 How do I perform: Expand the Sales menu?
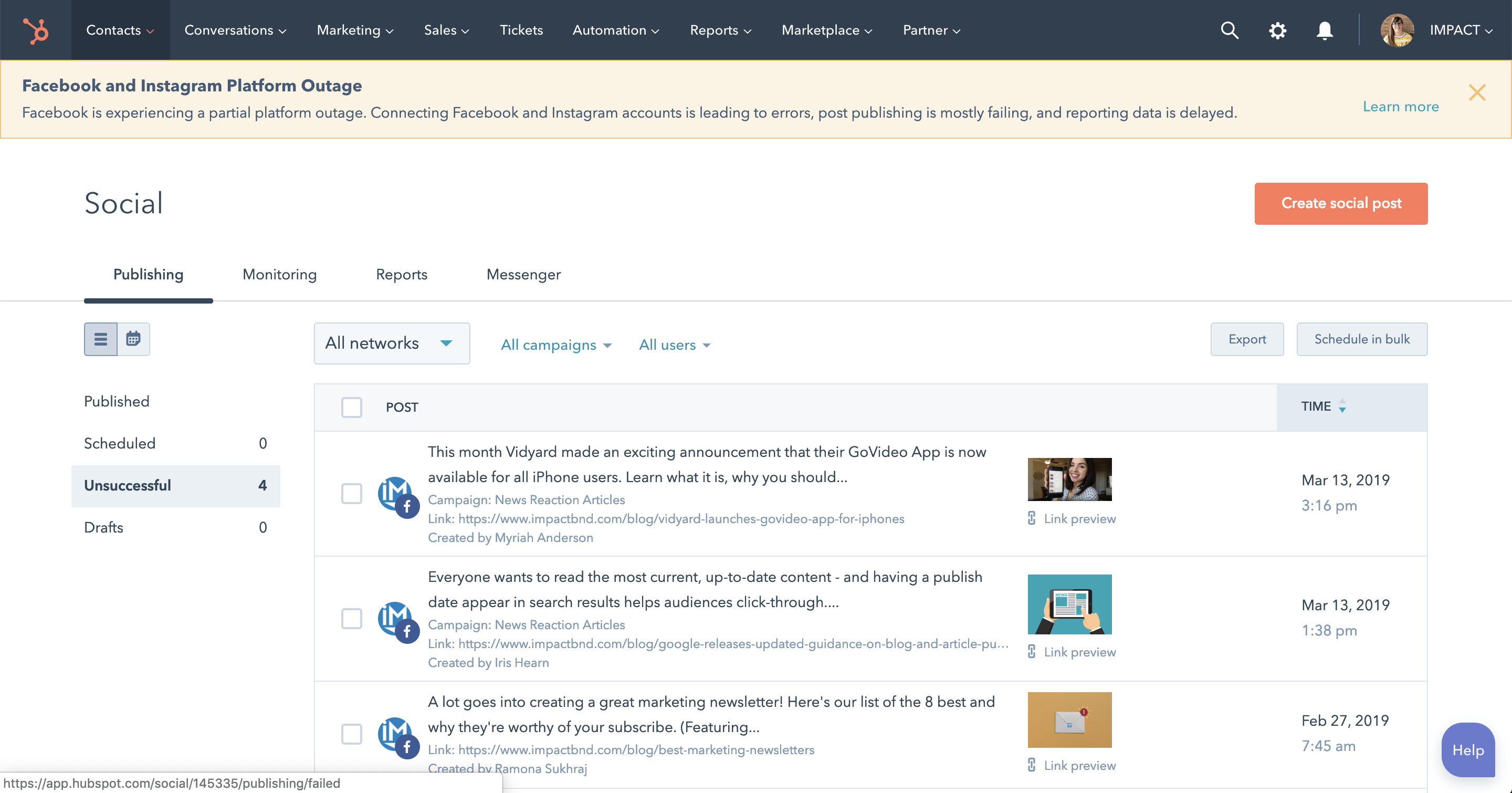[x=446, y=30]
